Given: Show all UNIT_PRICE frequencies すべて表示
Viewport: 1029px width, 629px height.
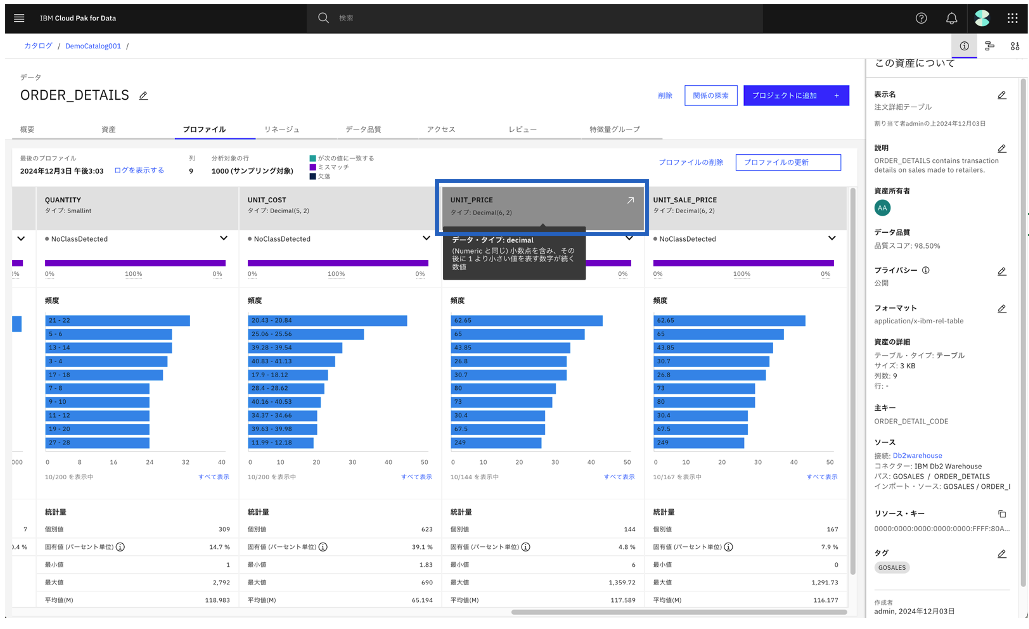Looking at the screenshot, I should (x=620, y=477).
